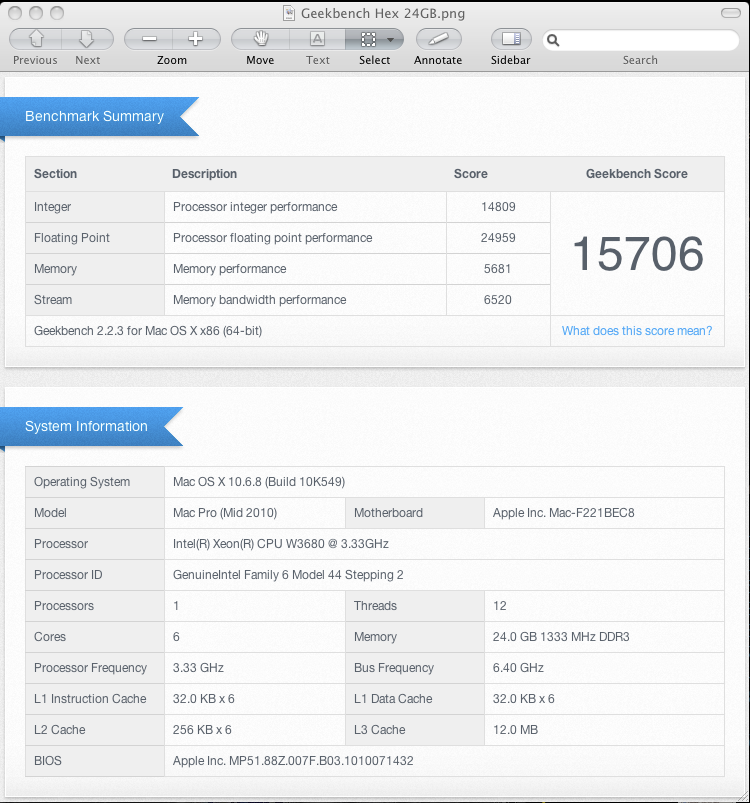
Task: Click the 'Score' column header
Action: point(471,174)
